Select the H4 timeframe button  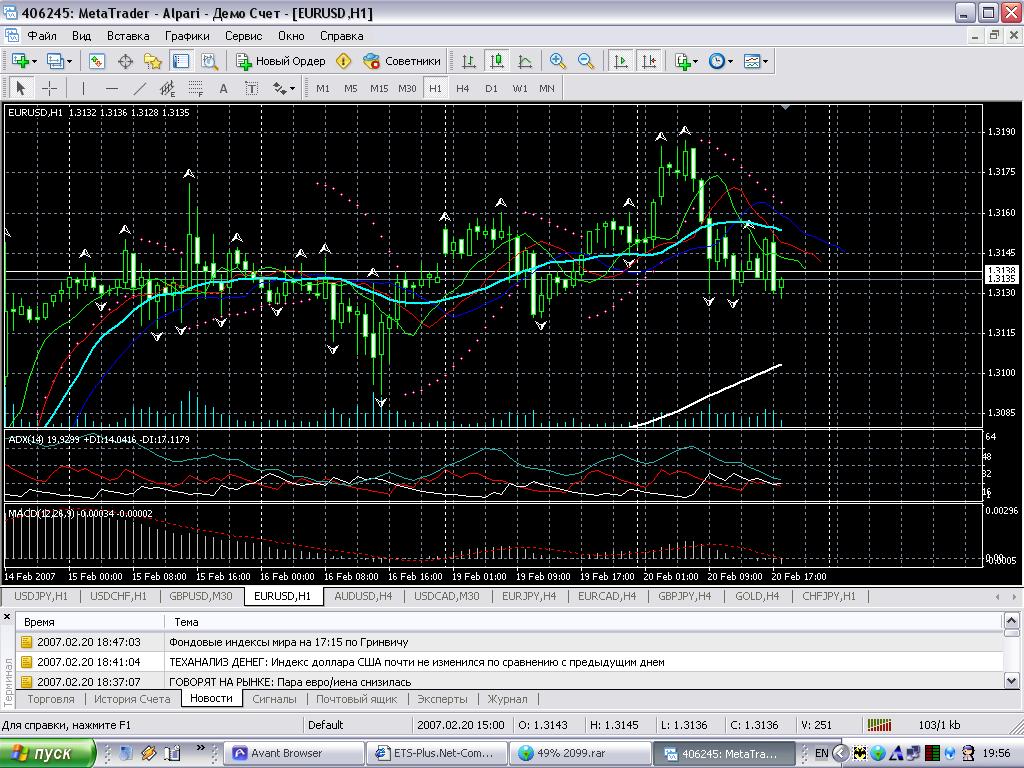pos(463,88)
